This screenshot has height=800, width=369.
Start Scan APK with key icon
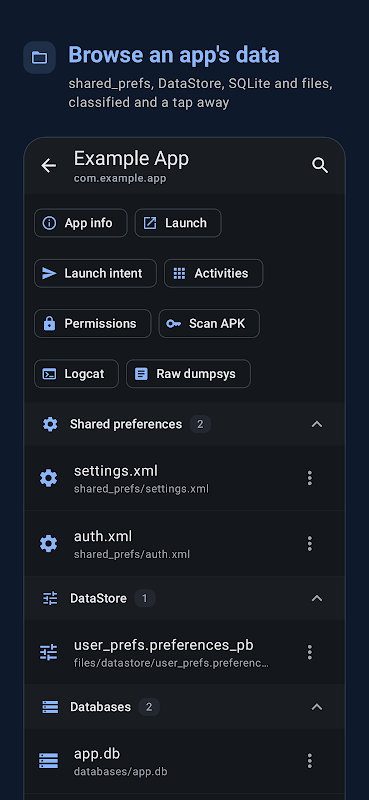pyautogui.click(x=209, y=323)
